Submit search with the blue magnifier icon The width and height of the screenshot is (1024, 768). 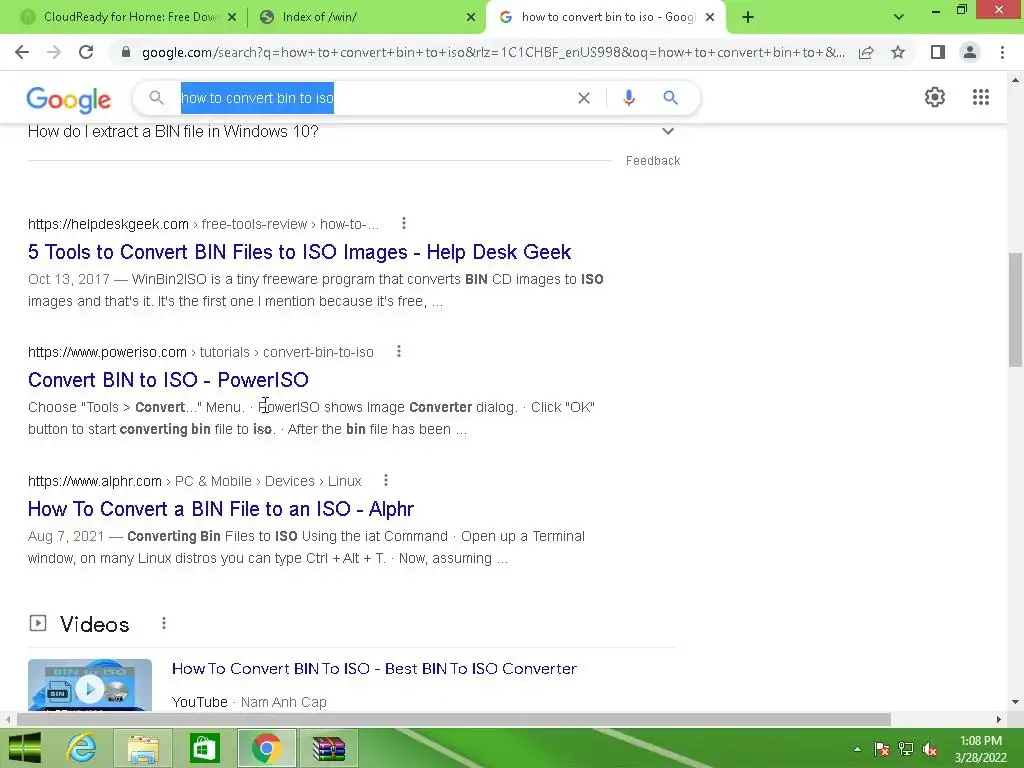(670, 98)
